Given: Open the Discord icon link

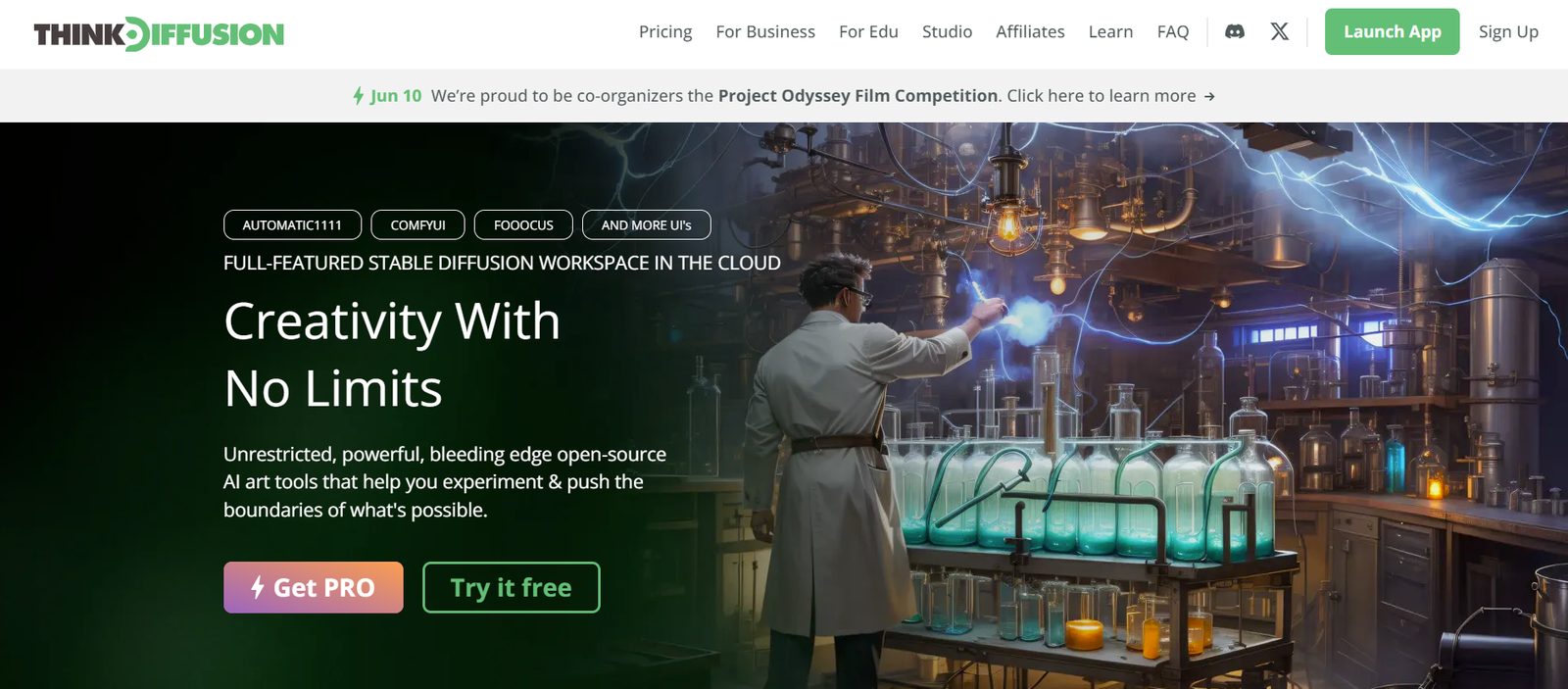Looking at the screenshot, I should (1235, 31).
